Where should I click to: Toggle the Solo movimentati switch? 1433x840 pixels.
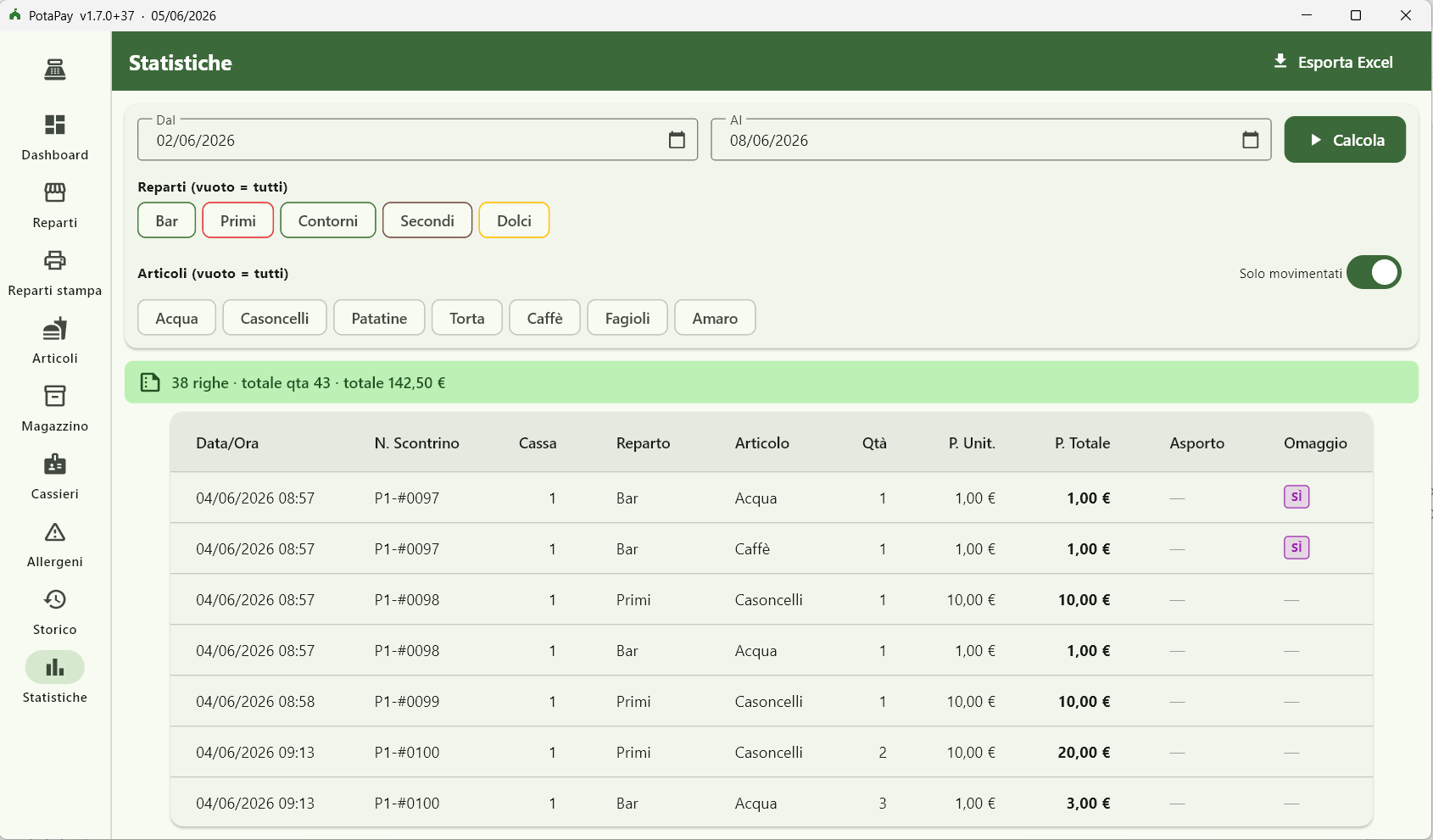pyautogui.click(x=1374, y=272)
